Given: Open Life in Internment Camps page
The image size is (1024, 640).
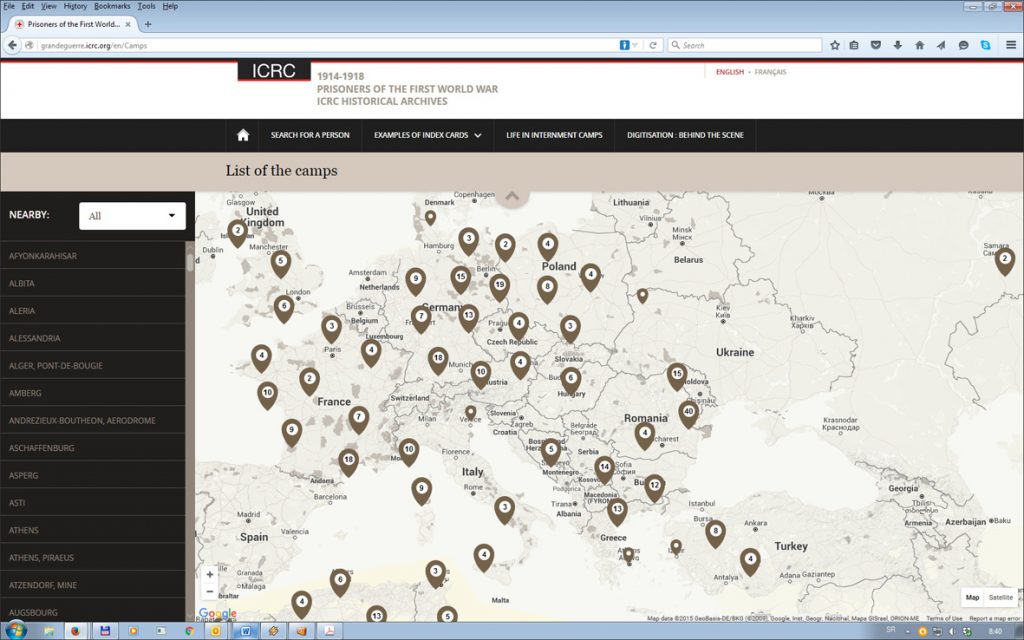Looking at the screenshot, I should point(554,135).
